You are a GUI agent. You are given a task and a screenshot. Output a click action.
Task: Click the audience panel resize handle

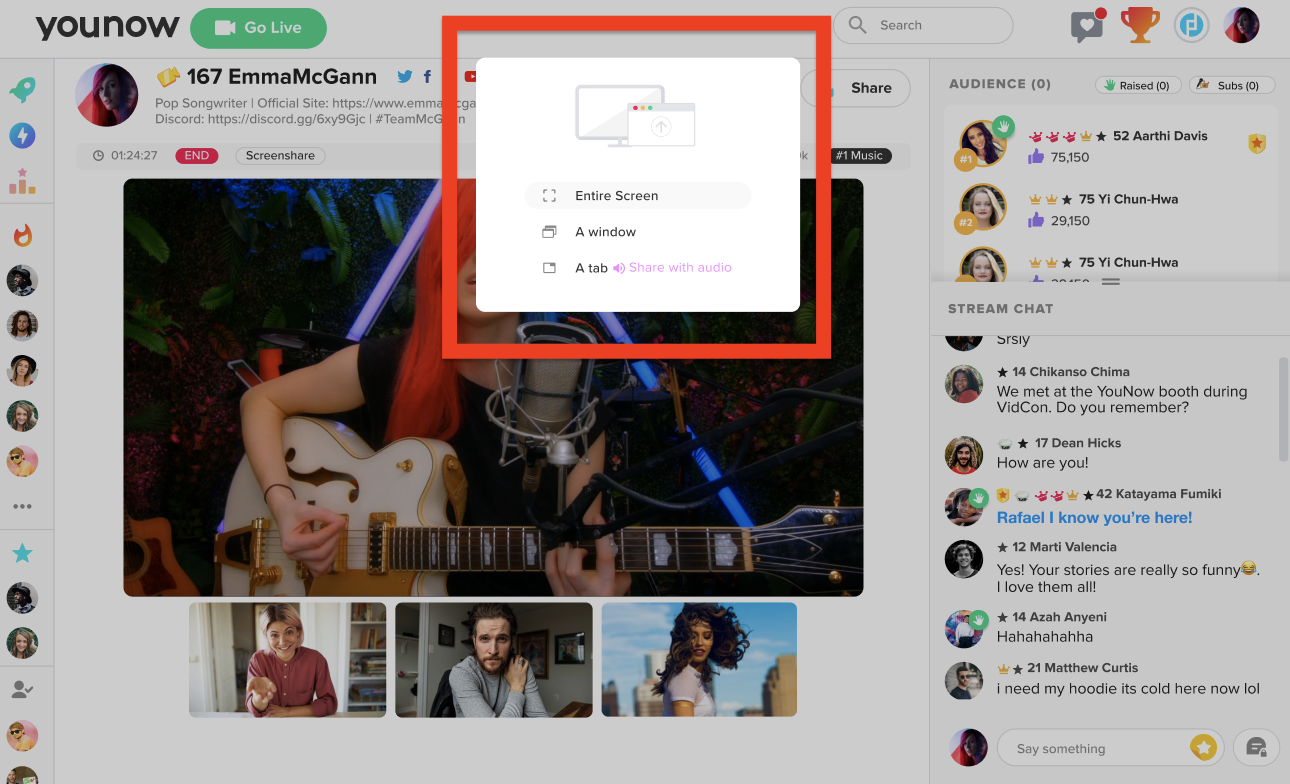(1109, 282)
